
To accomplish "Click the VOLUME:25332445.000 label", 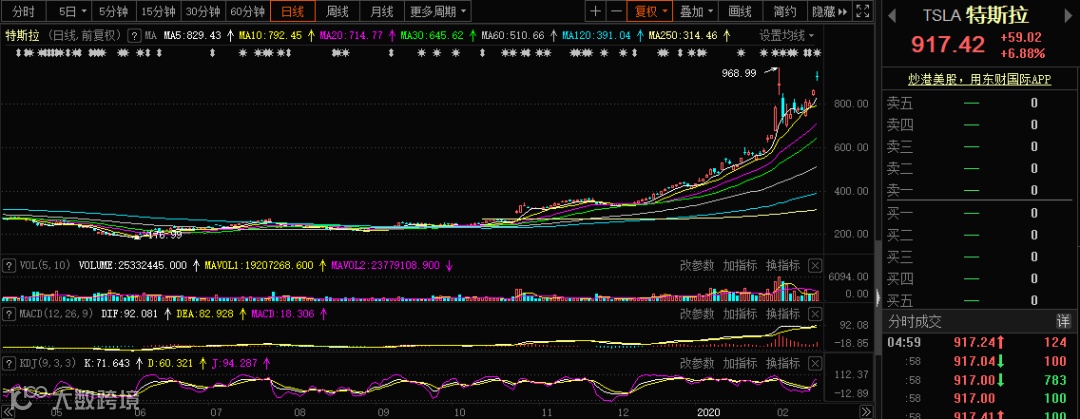I will (132, 265).
